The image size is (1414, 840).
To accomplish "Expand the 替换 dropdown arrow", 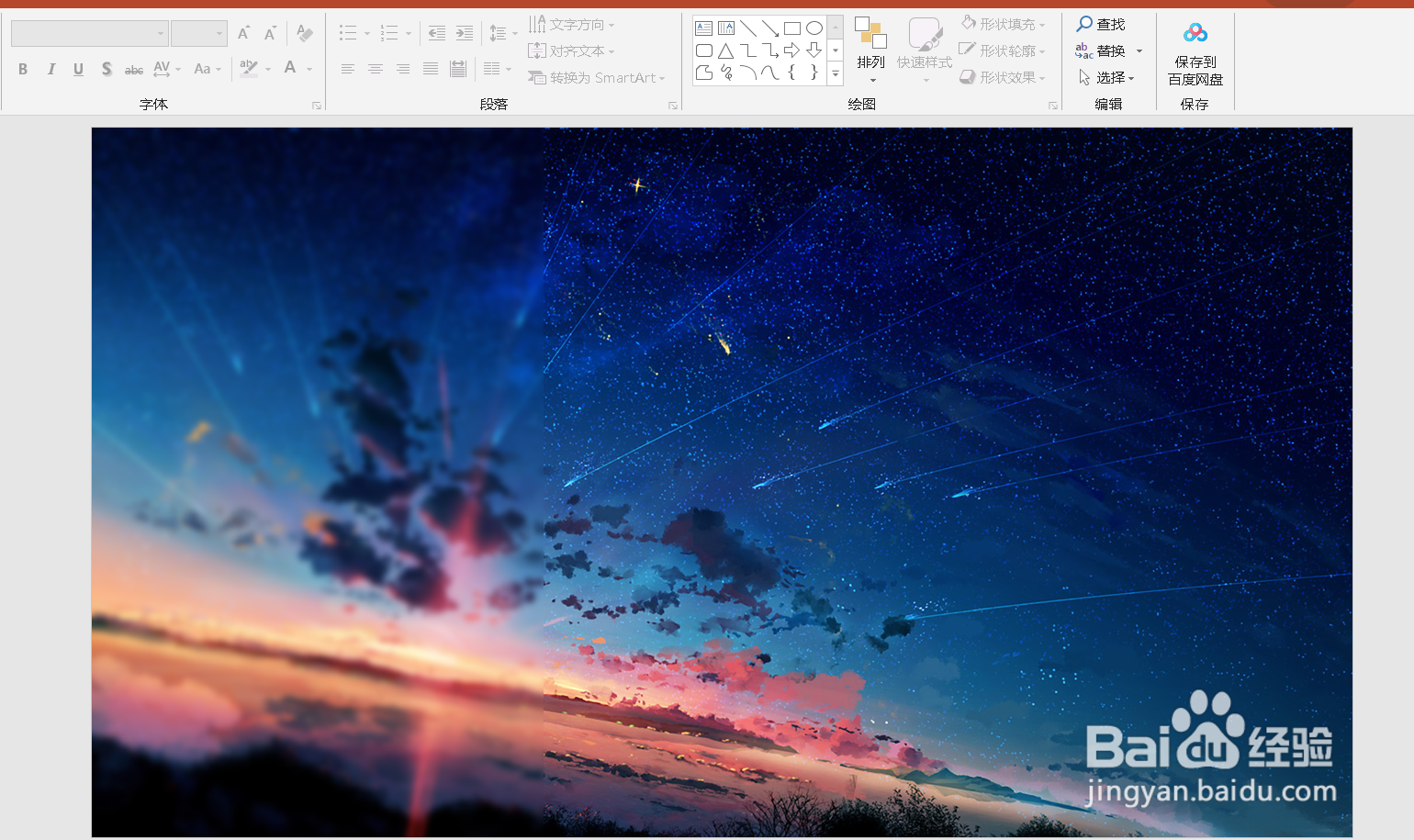I will click(x=1139, y=51).
